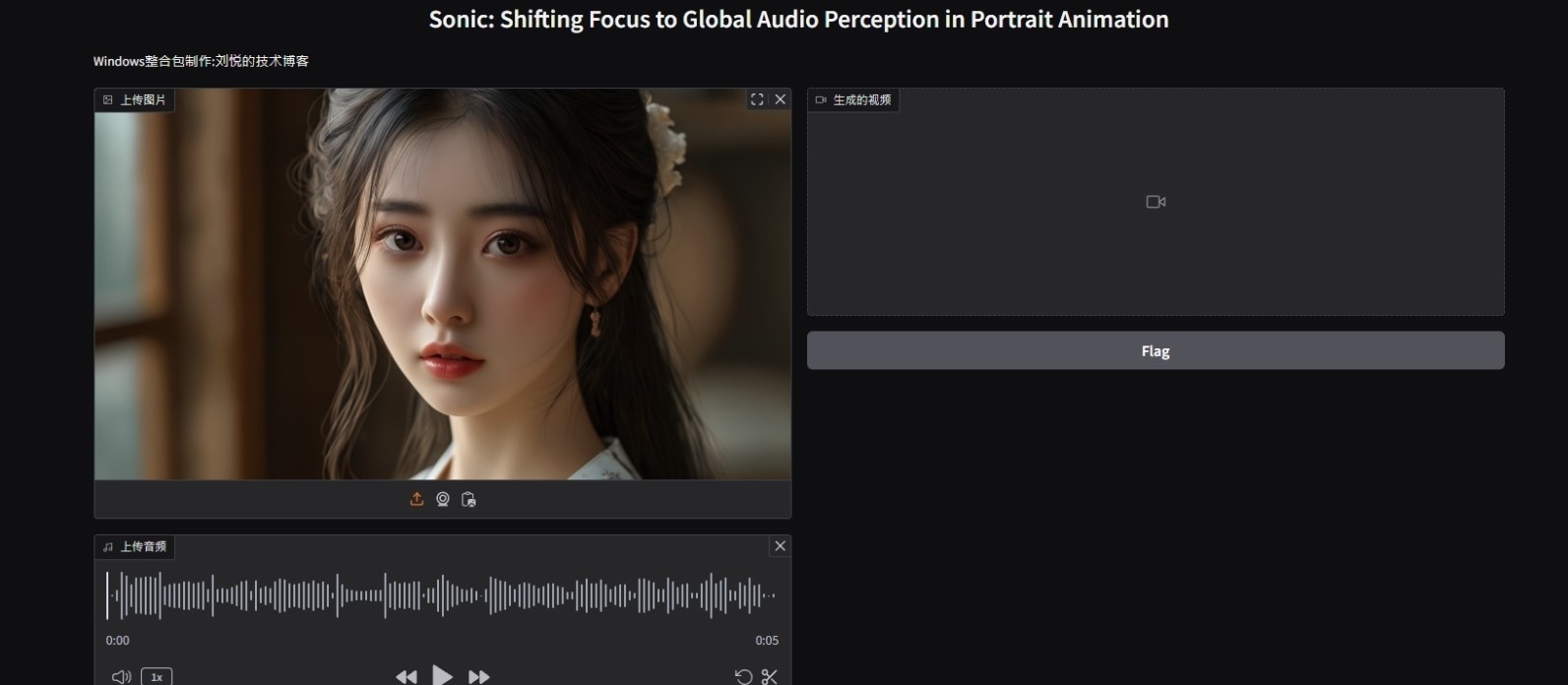
Task: Click the upload file icon below the image
Action: point(416,499)
